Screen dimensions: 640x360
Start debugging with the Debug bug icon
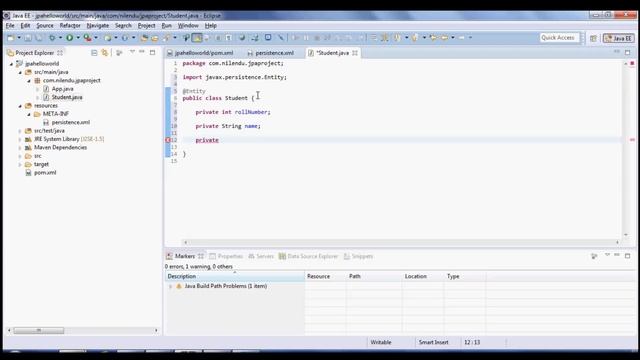52,38
